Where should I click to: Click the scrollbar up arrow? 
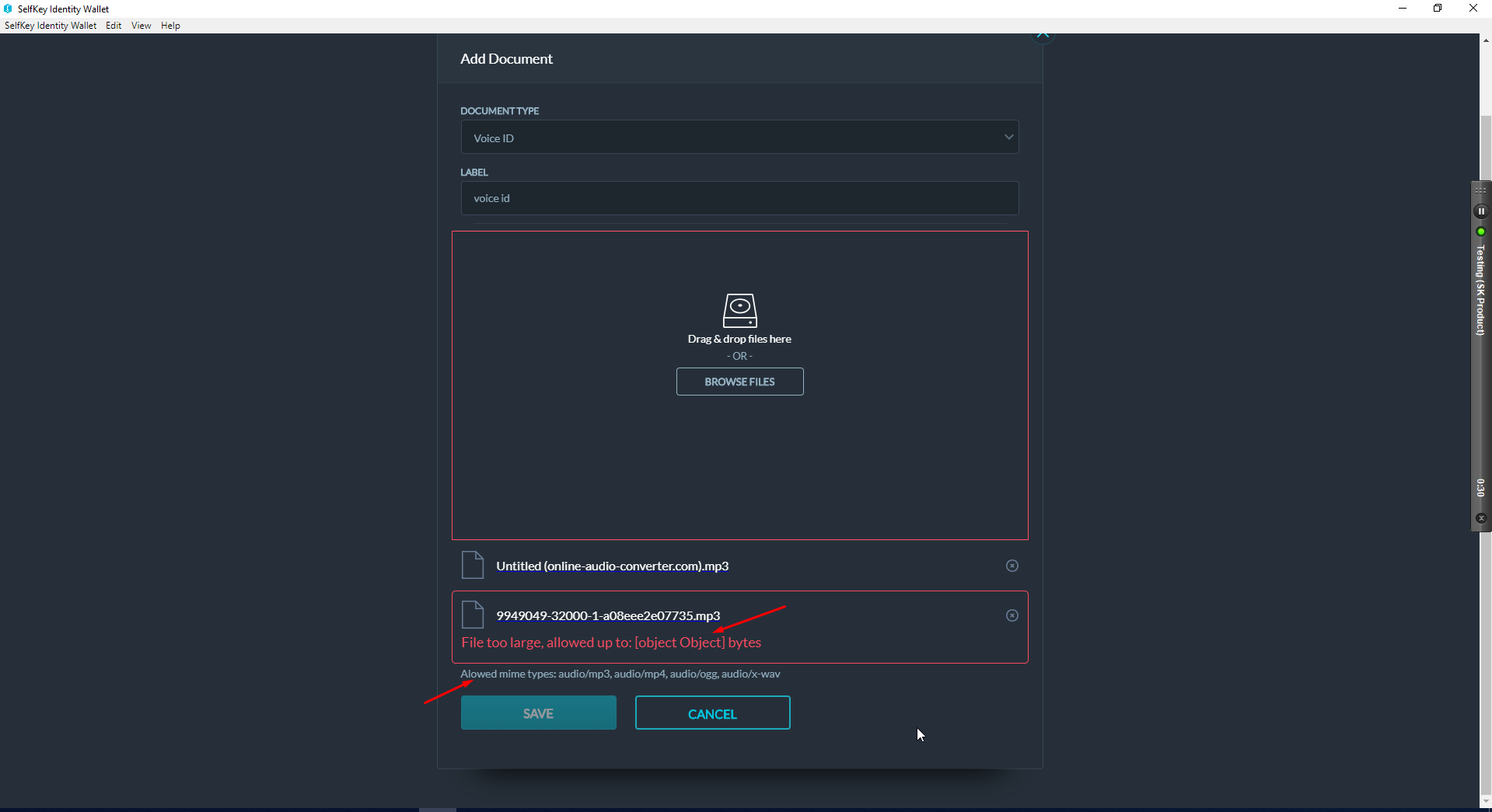point(1486,40)
